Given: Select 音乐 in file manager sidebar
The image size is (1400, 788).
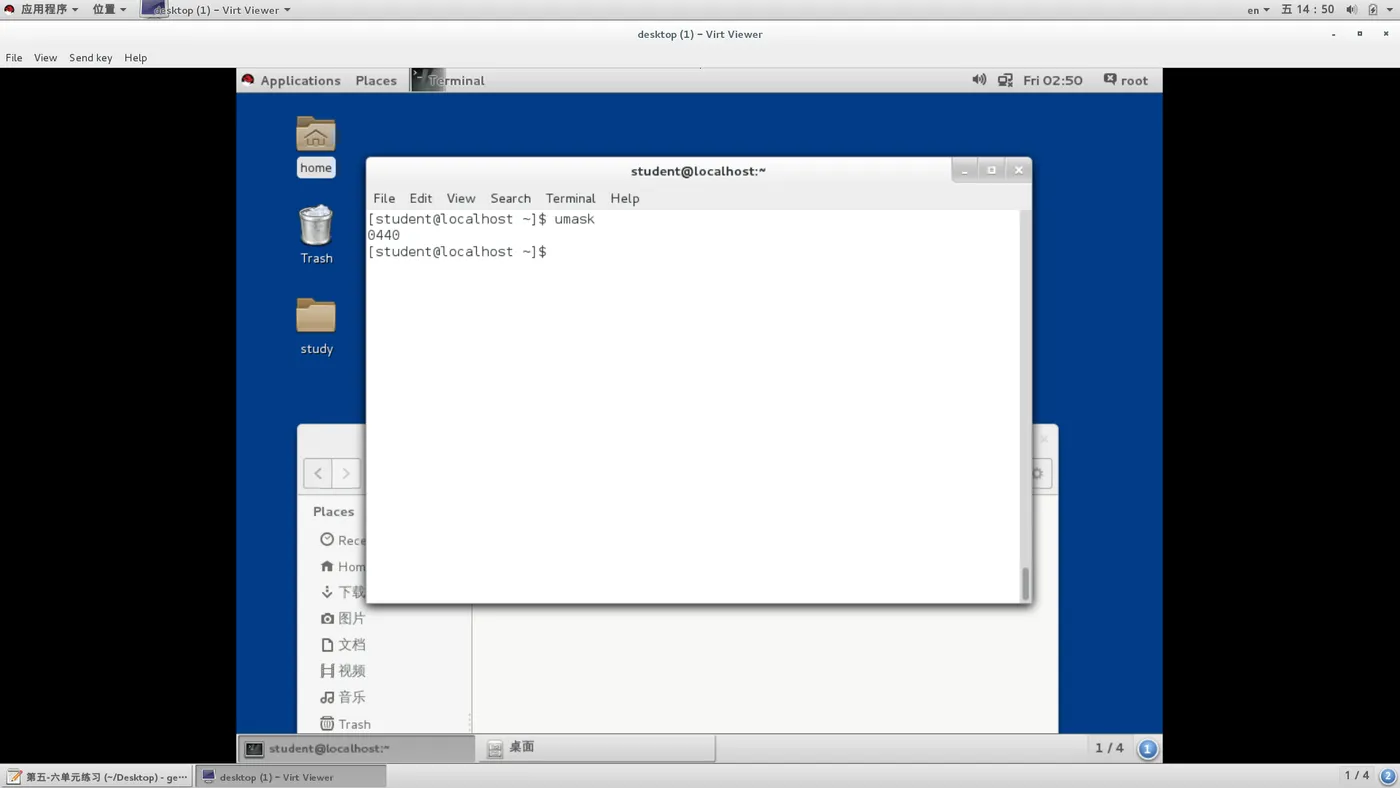Looking at the screenshot, I should (343, 697).
